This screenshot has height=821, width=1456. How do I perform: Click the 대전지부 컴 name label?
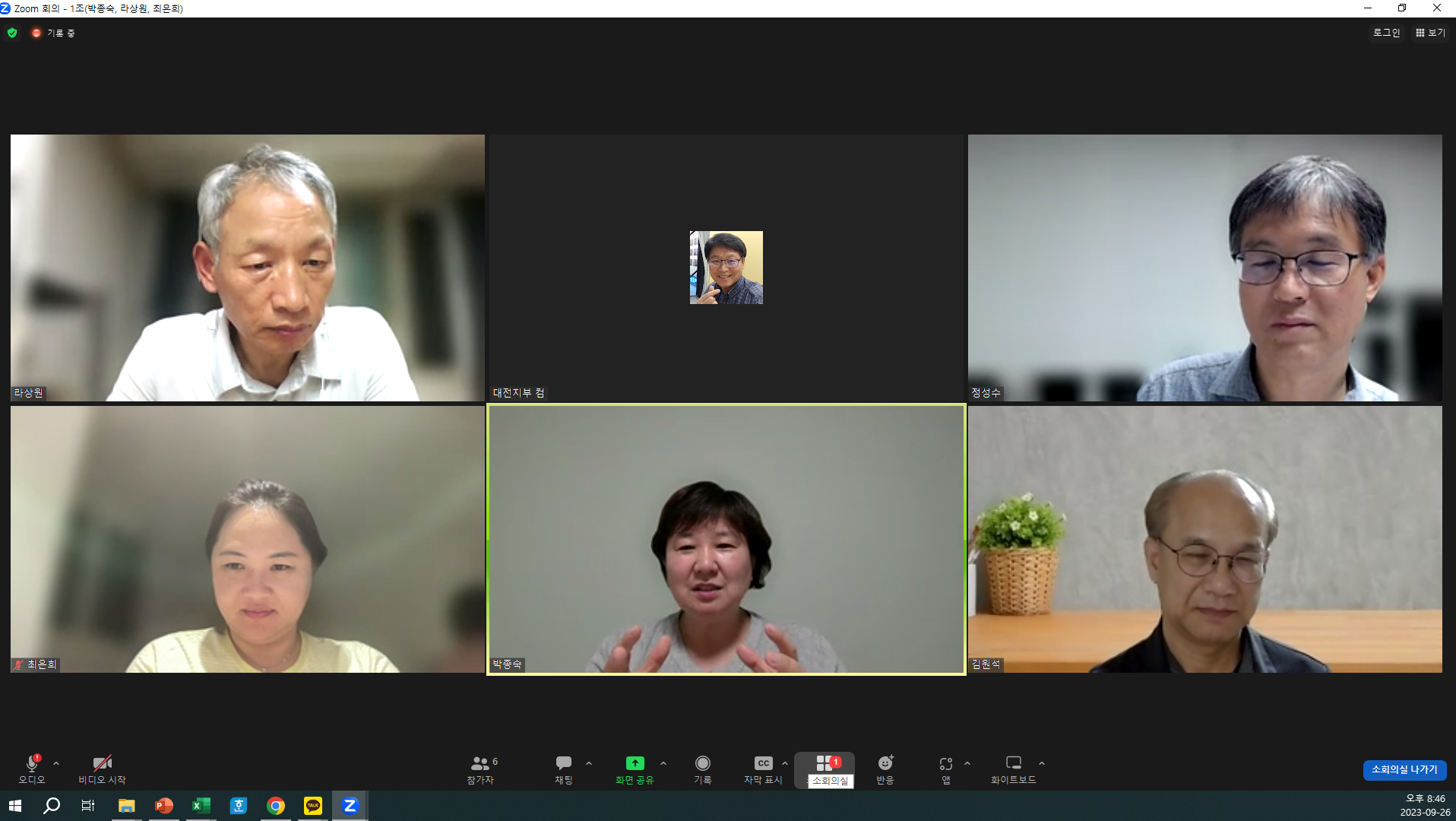pyautogui.click(x=518, y=393)
